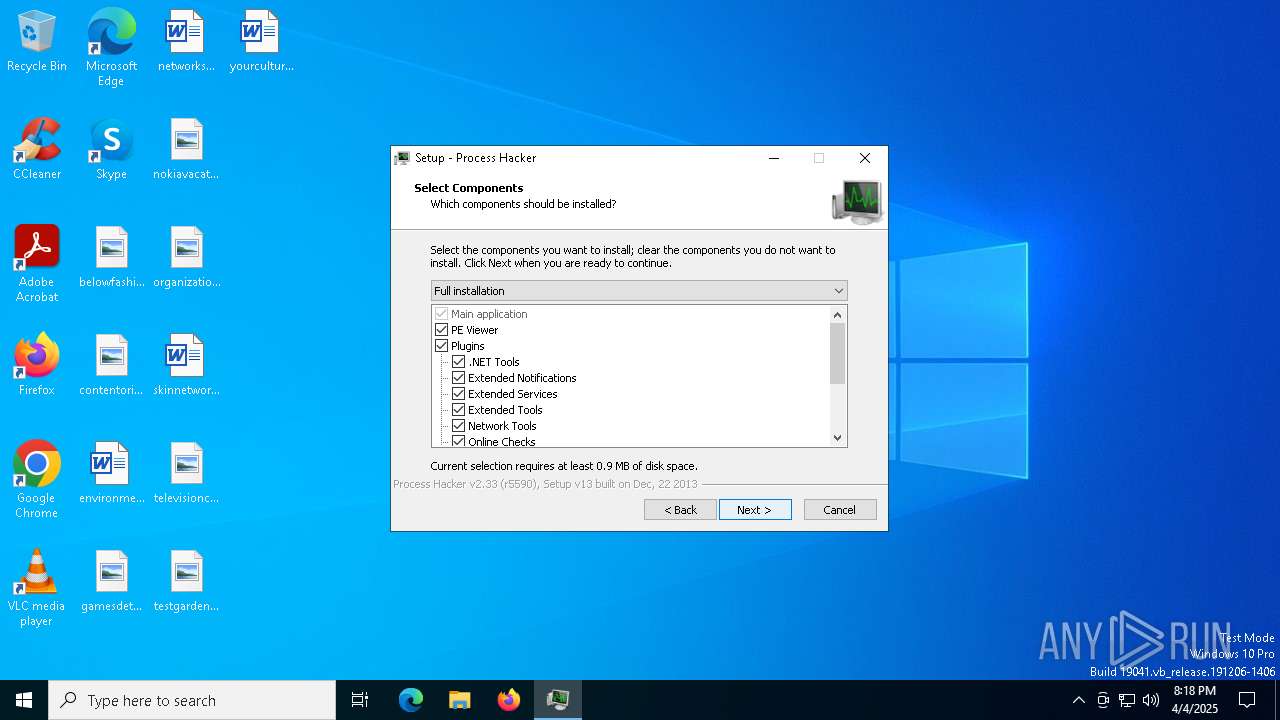Image resolution: width=1280 pixels, height=720 pixels.
Task: Open the Full installation type dropdown
Action: (x=639, y=291)
